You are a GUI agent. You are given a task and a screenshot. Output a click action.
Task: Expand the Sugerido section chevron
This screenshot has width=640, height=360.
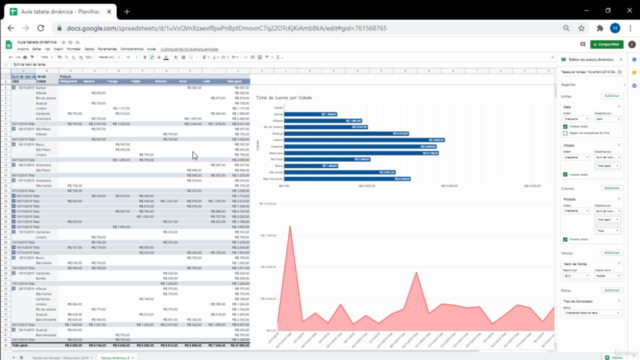pyautogui.click(x=624, y=85)
